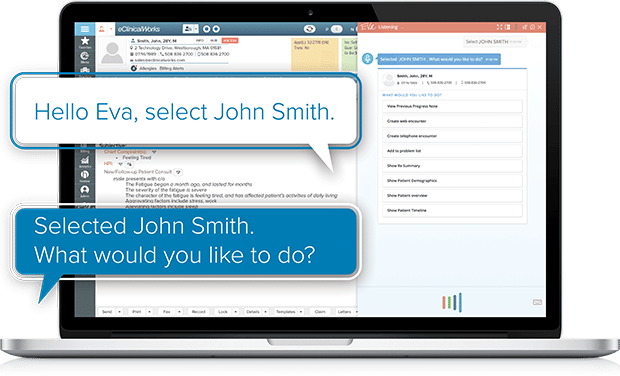
Task: Open Favorites star in the sidebar
Action: [85, 42]
